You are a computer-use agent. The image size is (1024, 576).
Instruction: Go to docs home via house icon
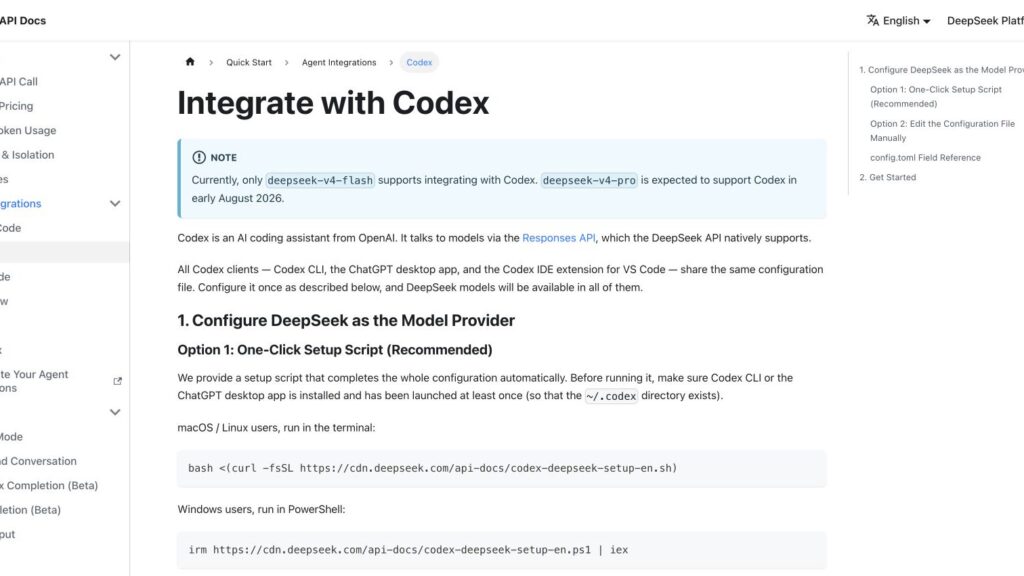pyautogui.click(x=190, y=62)
